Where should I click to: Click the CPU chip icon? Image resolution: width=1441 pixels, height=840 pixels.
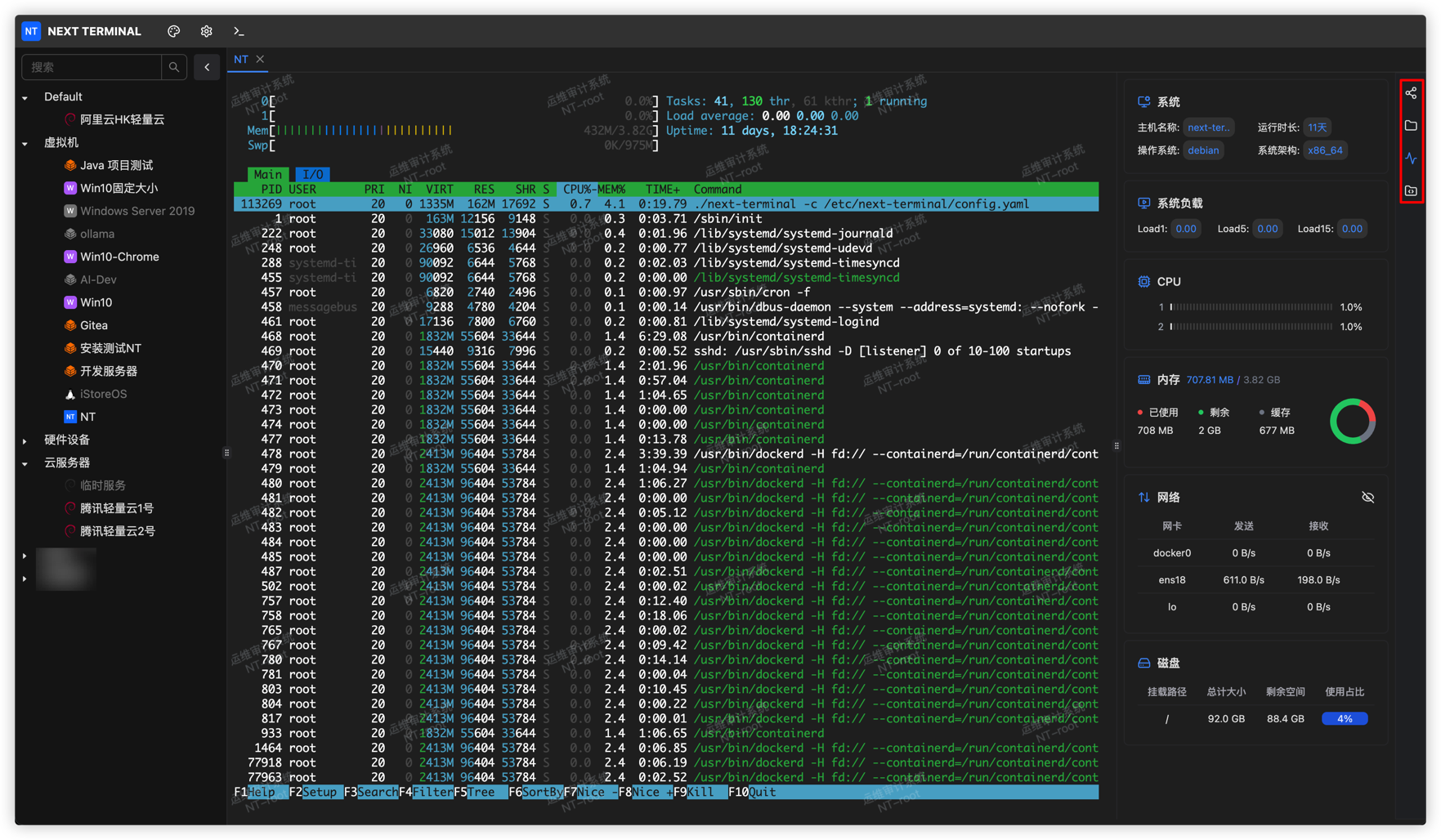point(1144,282)
